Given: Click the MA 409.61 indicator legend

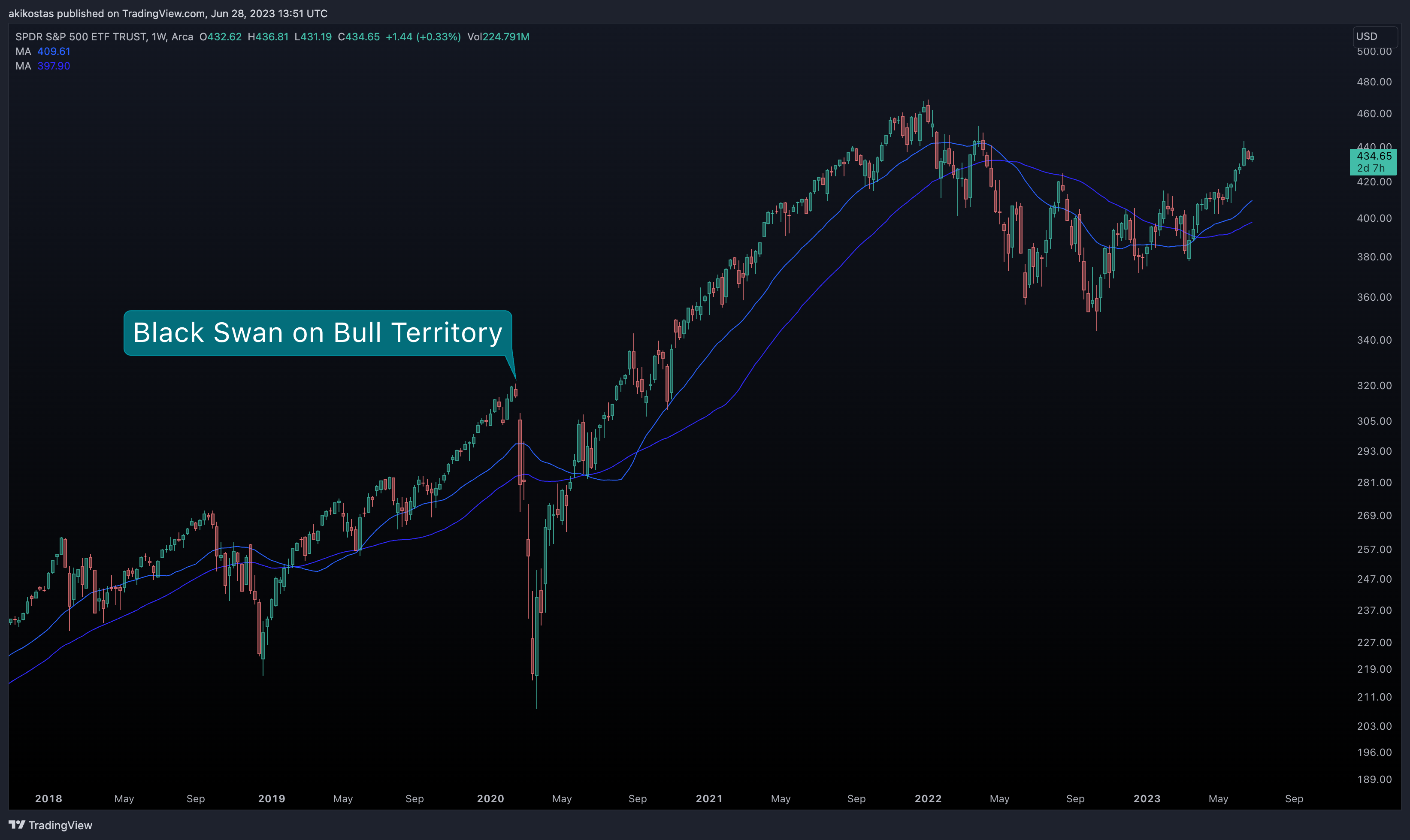Looking at the screenshot, I should click(43, 51).
